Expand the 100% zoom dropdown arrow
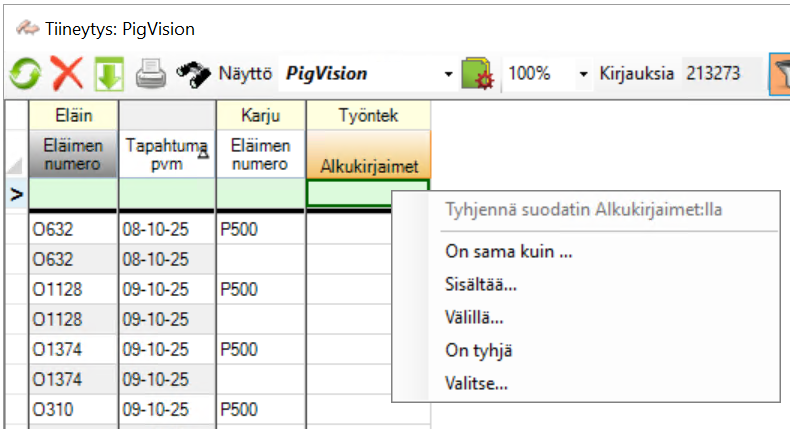 (583, 74)
